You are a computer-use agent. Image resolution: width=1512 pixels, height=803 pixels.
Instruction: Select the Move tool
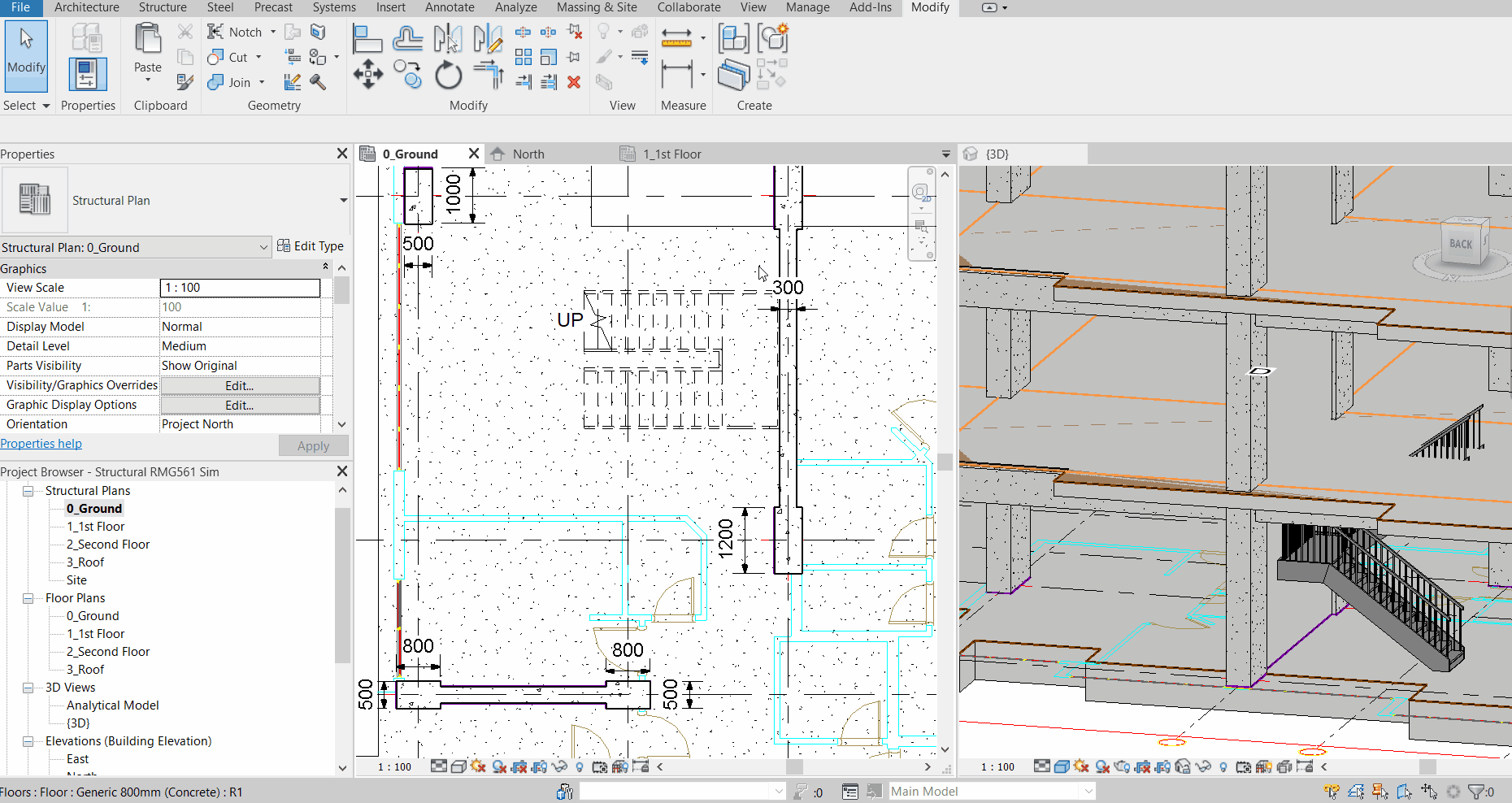pyautogui.click(x=367, y=75)
